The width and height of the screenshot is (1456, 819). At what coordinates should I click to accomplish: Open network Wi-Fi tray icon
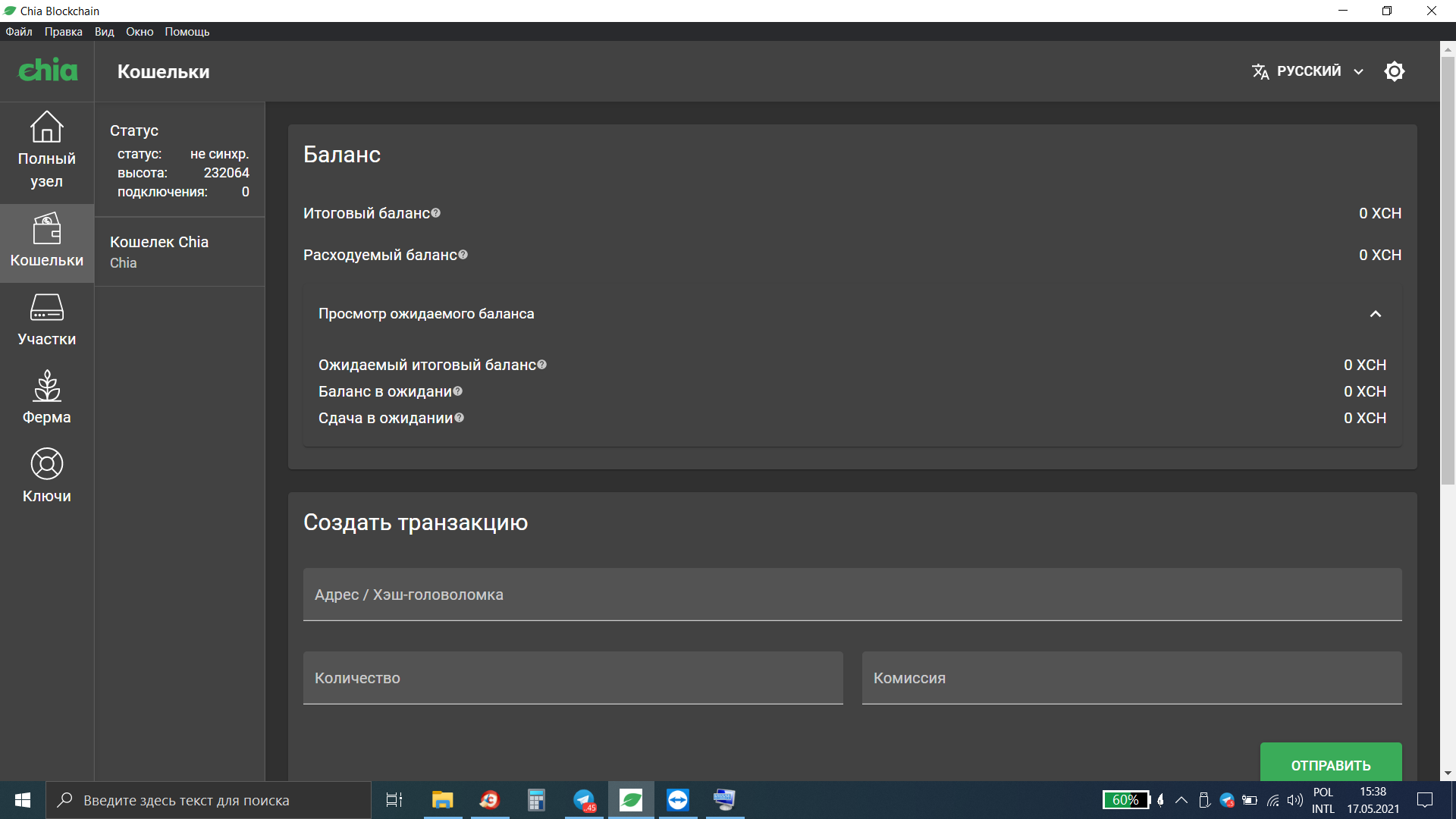[1272, 800]
